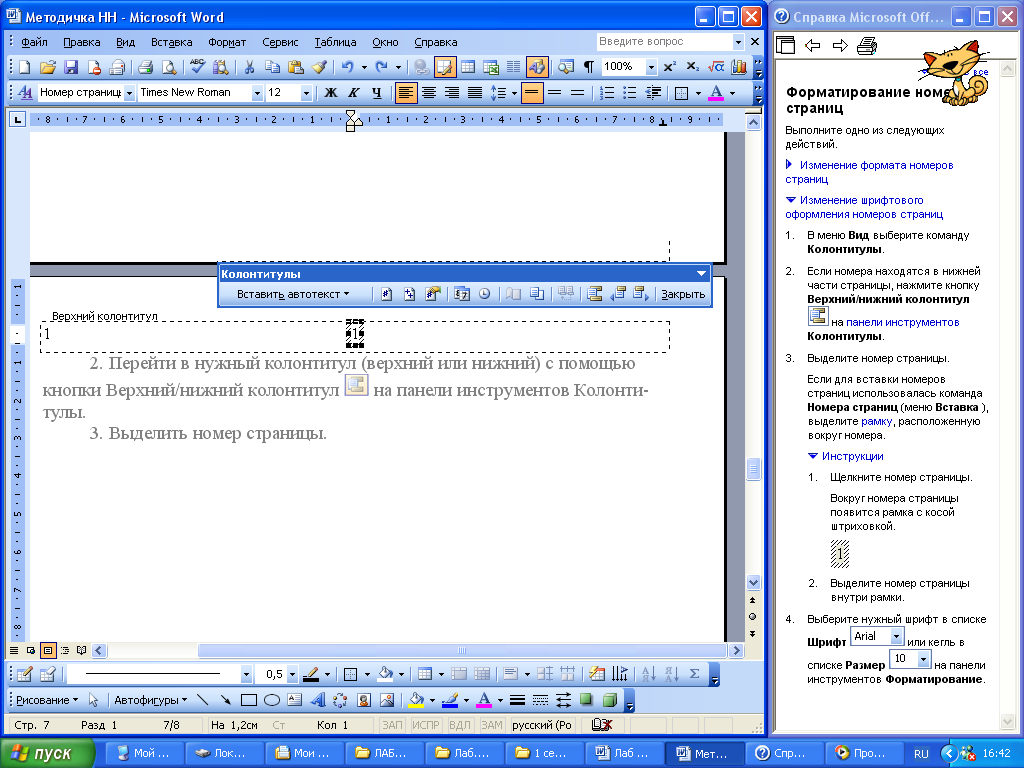Toggle ЗАМ overtype mode in status bar
The width and height of the screenshot is (1024, 768).
point(492,725)
